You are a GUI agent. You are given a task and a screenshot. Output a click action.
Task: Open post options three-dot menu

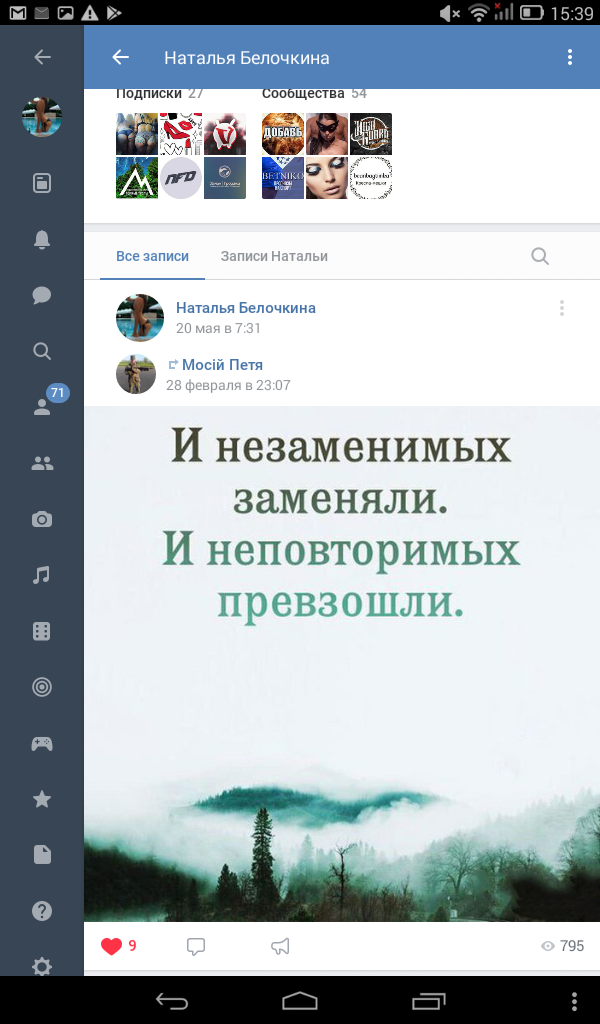[x=561, y=308]
